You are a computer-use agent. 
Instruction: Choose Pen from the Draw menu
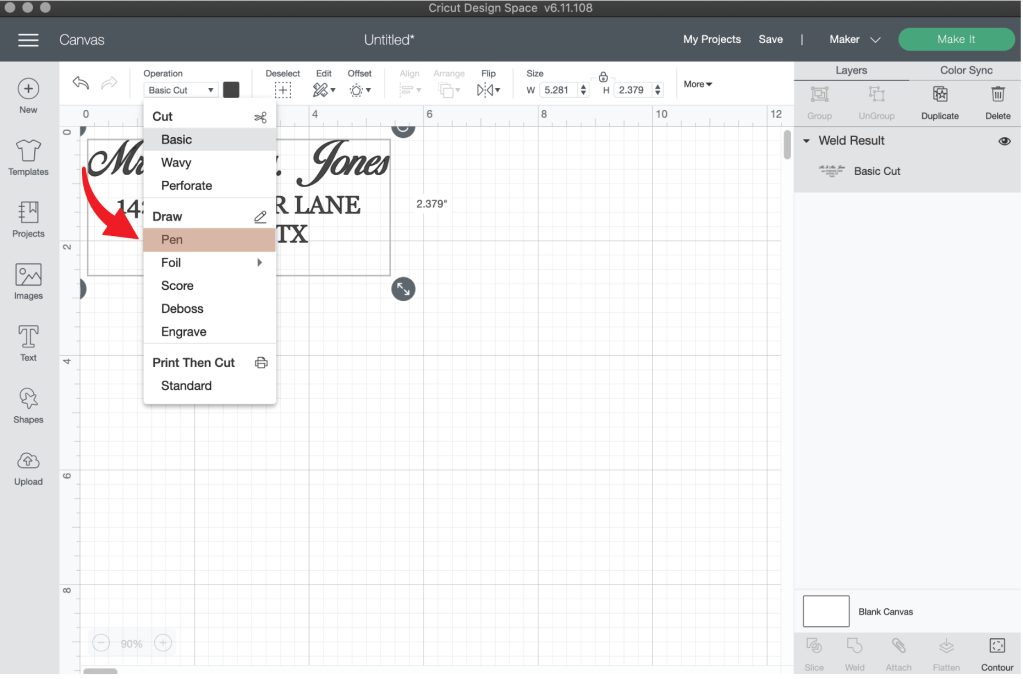172,240
